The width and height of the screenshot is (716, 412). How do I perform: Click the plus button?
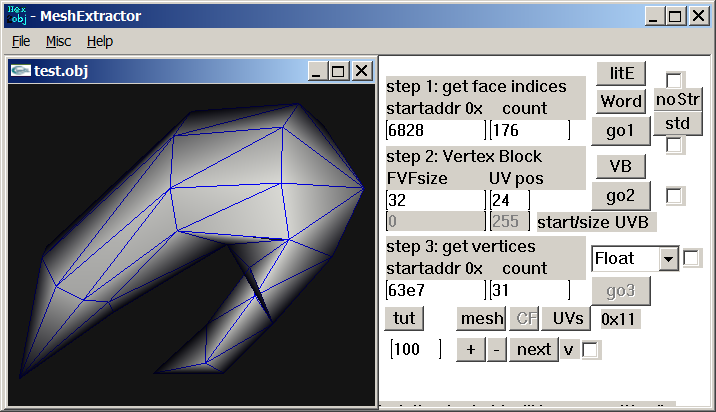coord(471,350)
